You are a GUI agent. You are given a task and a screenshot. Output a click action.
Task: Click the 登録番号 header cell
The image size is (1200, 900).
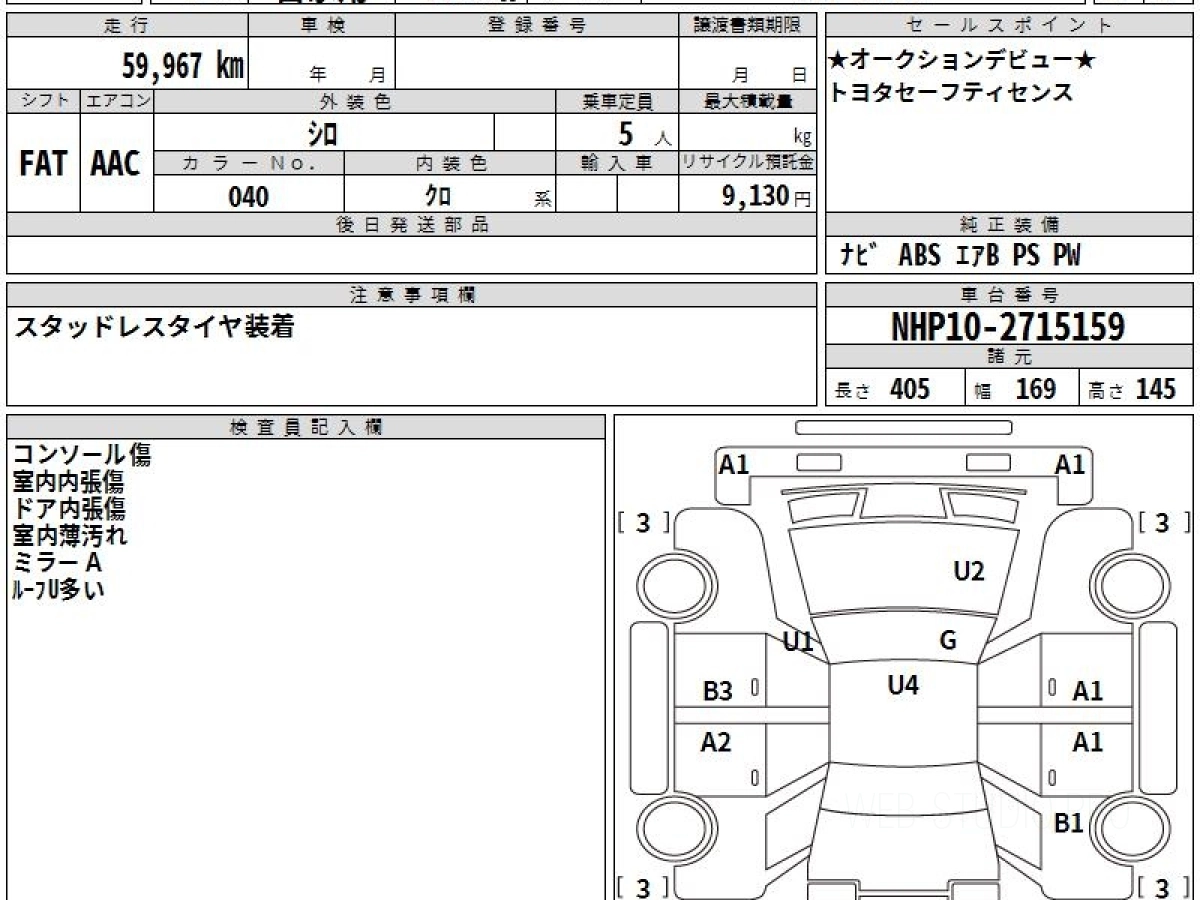coord(537,26)
